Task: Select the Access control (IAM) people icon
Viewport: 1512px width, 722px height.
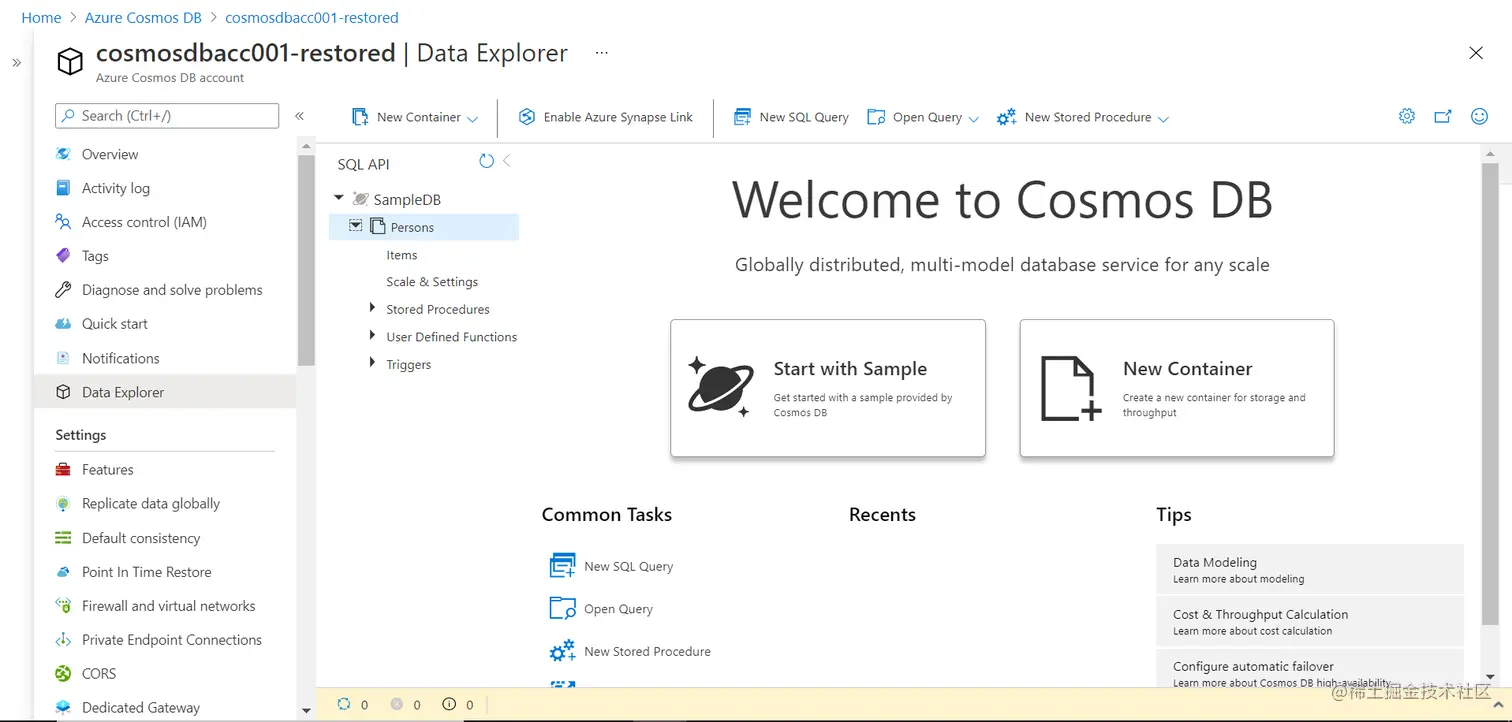Action: [x=63, y=222]
